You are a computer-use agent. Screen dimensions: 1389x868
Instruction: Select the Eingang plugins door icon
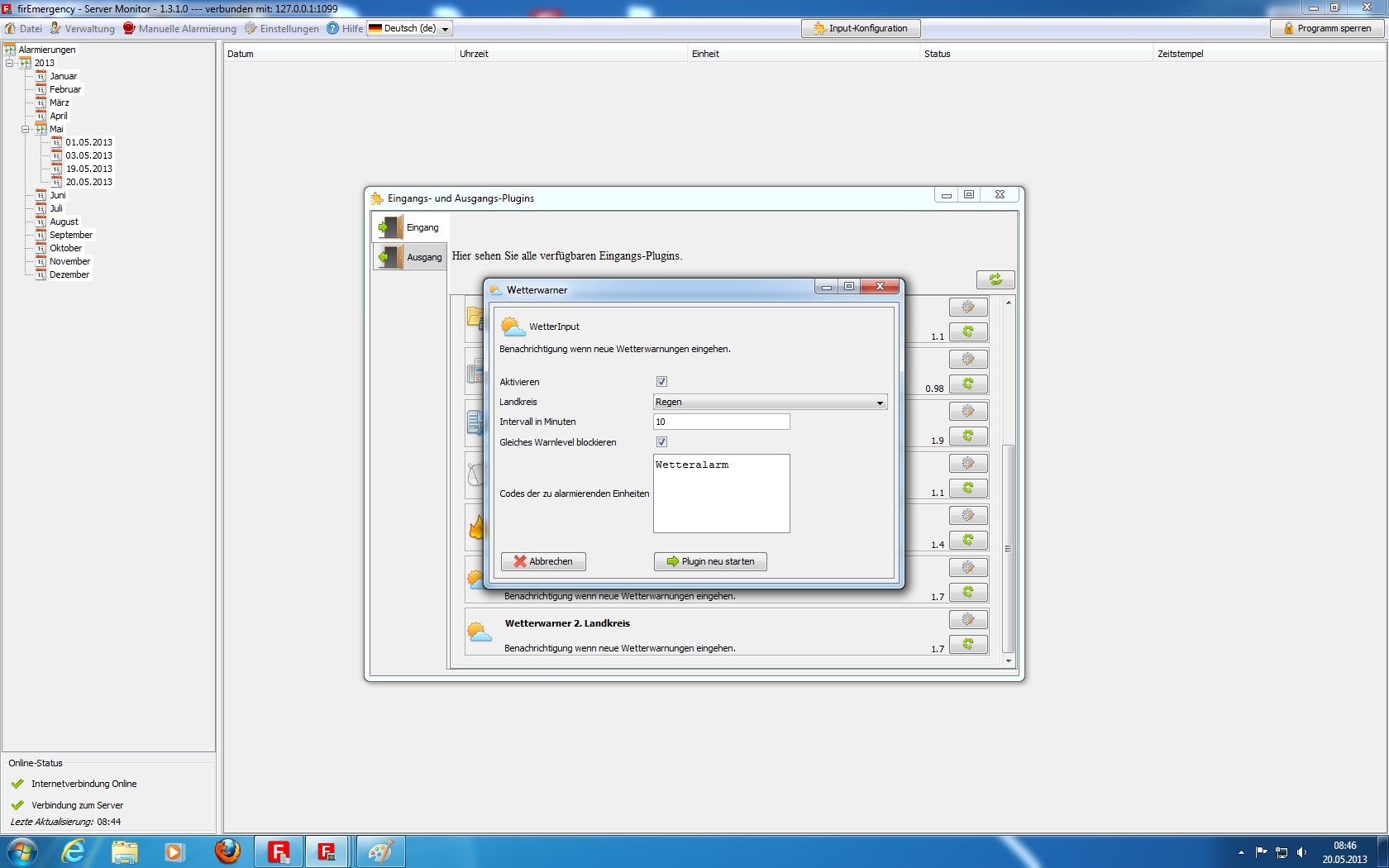click(389, 227)
